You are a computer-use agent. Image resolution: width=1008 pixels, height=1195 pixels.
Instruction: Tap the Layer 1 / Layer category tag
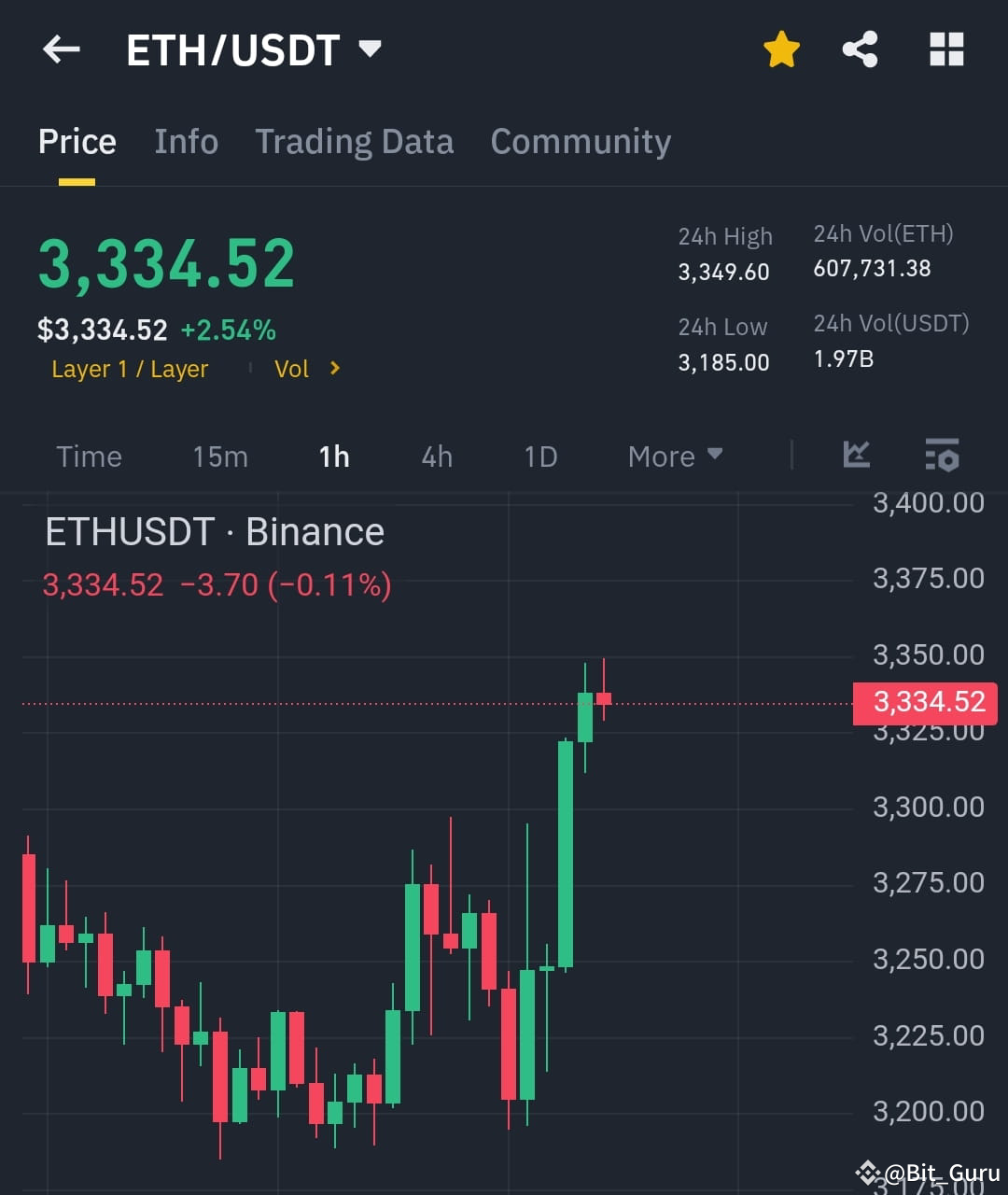pyautogui.click(x=130, y=369)
